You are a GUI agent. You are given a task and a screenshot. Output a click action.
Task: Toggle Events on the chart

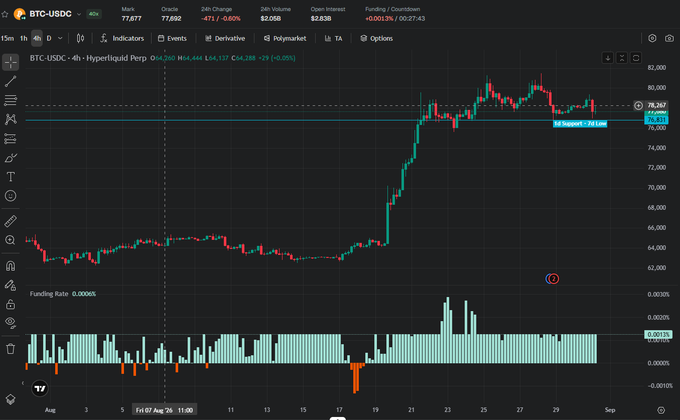click(172, 38)
